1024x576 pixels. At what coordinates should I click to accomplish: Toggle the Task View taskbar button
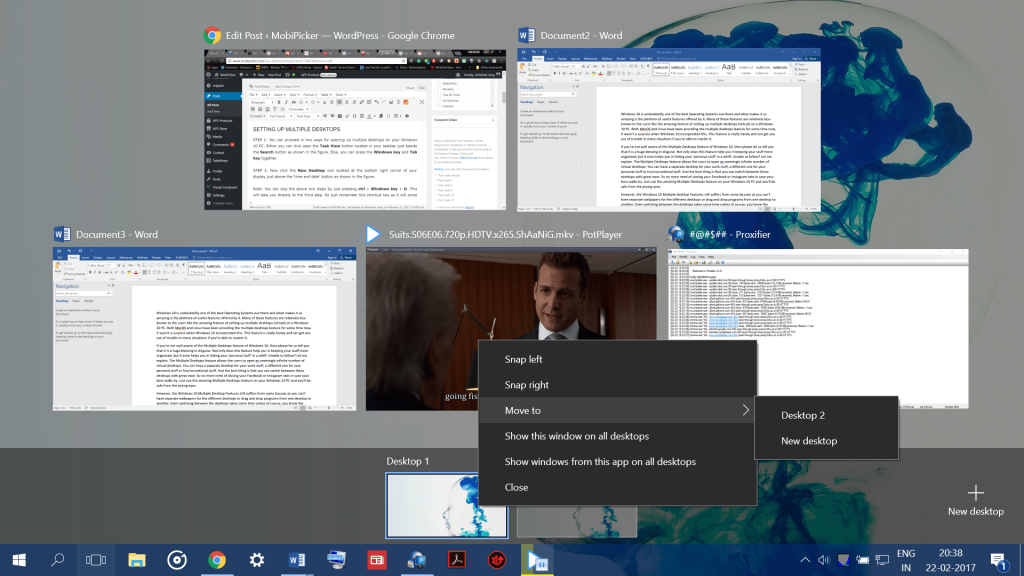click(x=96, y=560)
